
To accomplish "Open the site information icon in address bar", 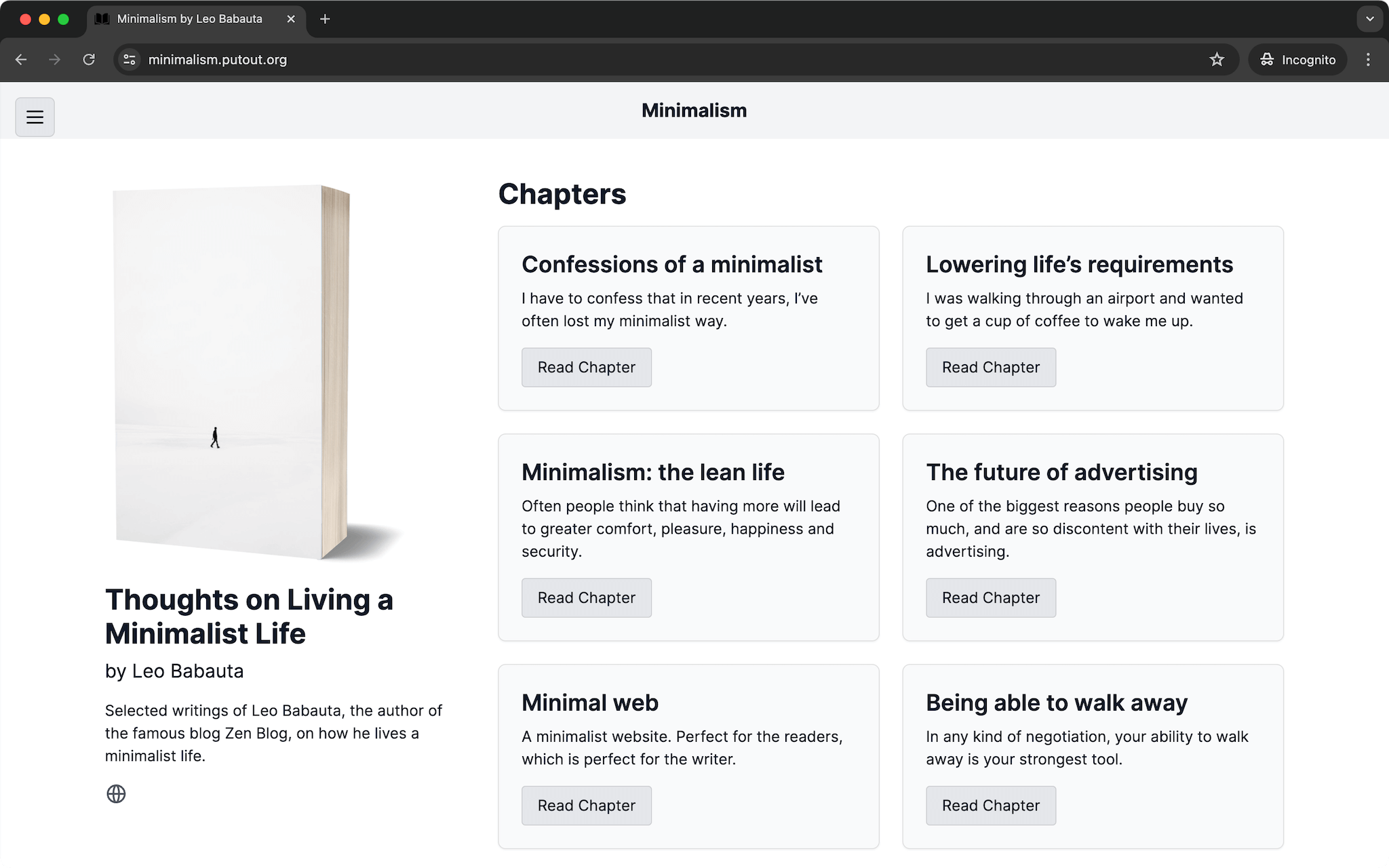I will point(130,60).
